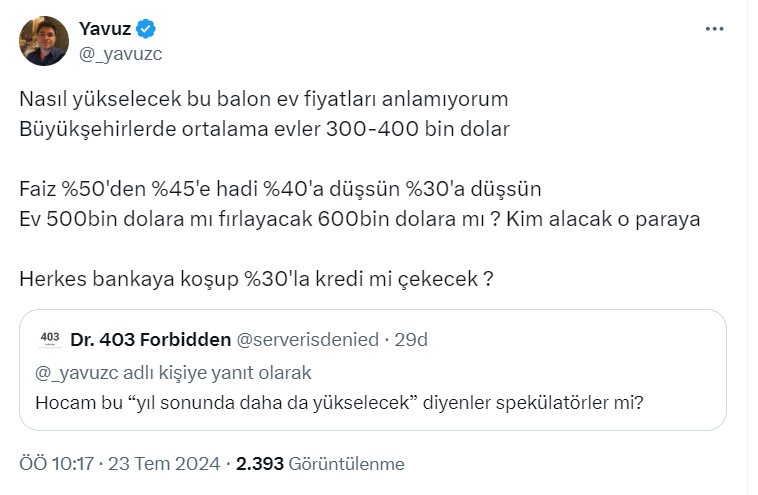The height and width of the screenshot is (495, 758).
Task: Open Dr. 403 Forbidden's profile name
Action: pyautogui.click(x=150, y=340)
